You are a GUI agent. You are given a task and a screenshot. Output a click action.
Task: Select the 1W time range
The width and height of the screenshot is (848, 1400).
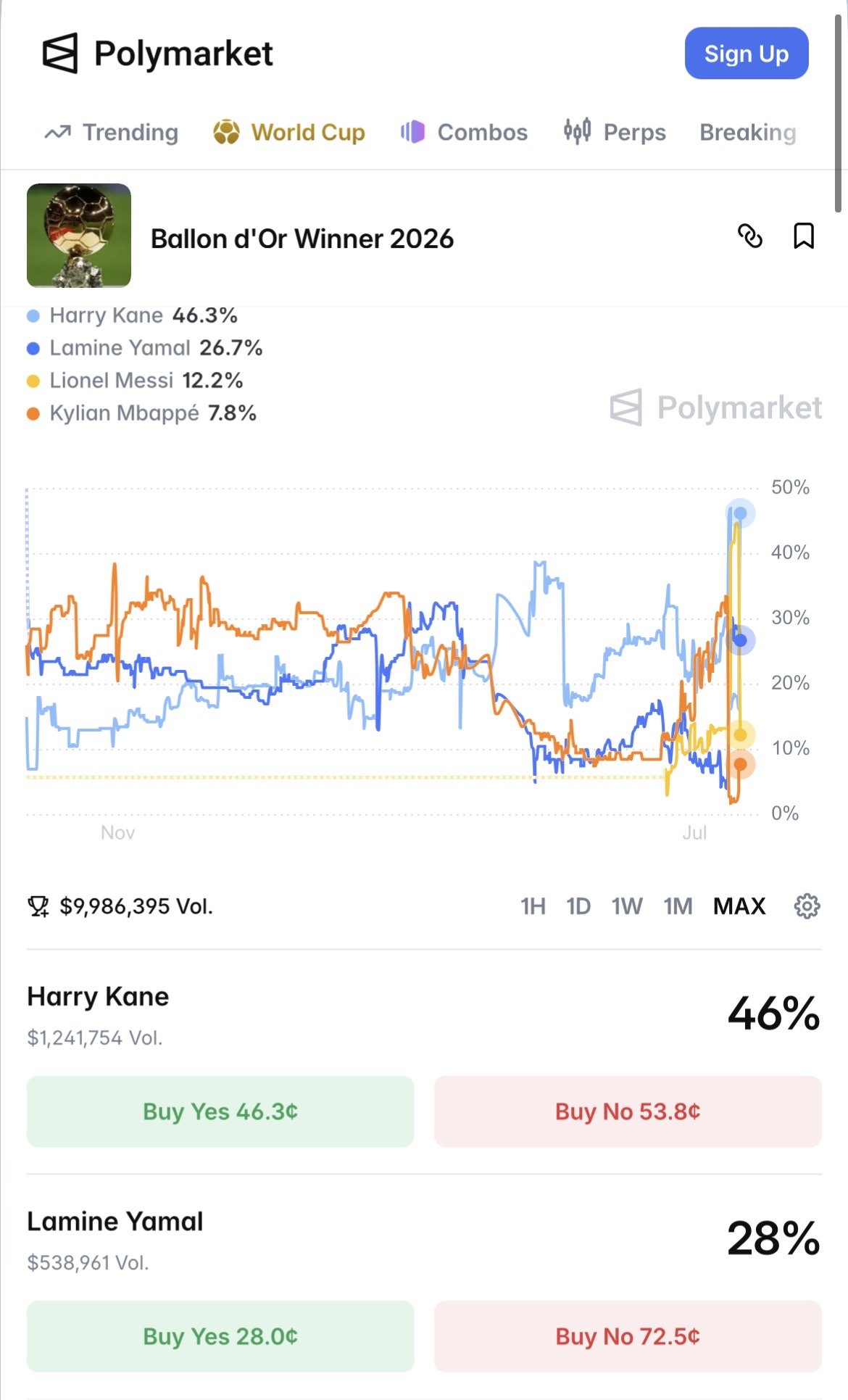[627, 906]
